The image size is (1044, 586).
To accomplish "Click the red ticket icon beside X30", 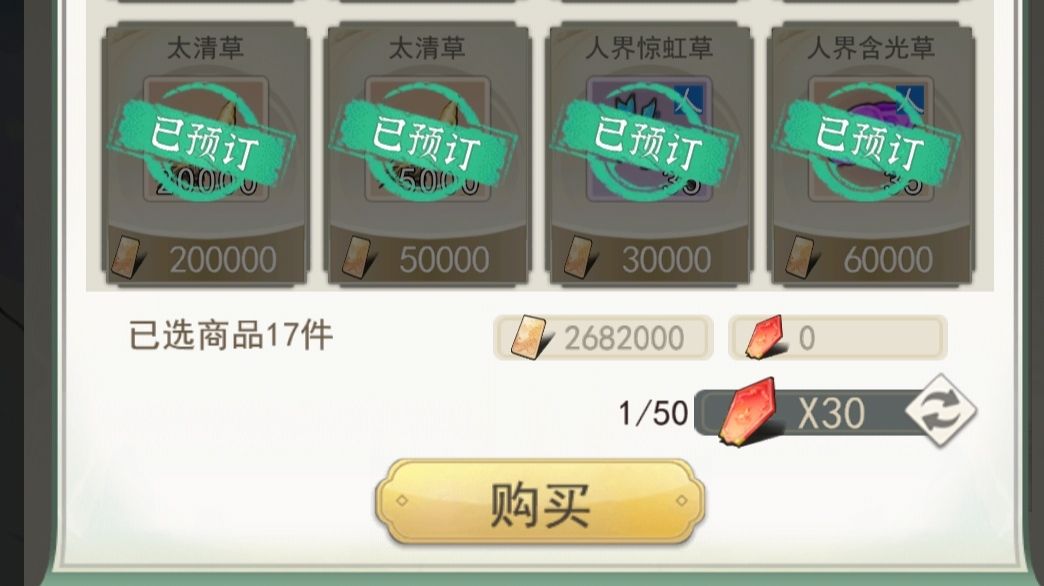I will click(747, 411).
